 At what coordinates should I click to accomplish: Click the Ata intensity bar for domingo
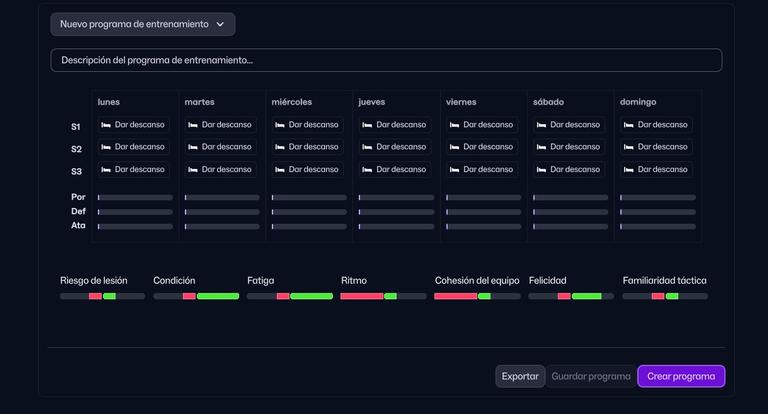[658, 227]
